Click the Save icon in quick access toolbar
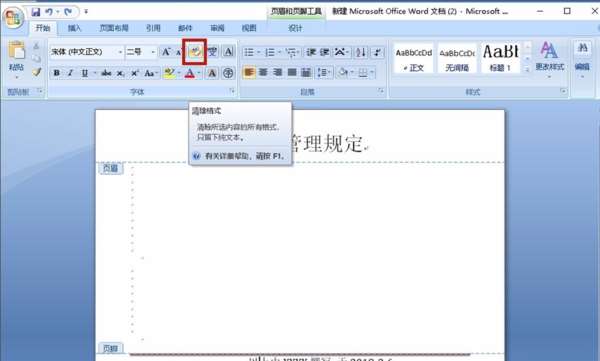This screenshot has height=361, width=600. coord(36,12)
